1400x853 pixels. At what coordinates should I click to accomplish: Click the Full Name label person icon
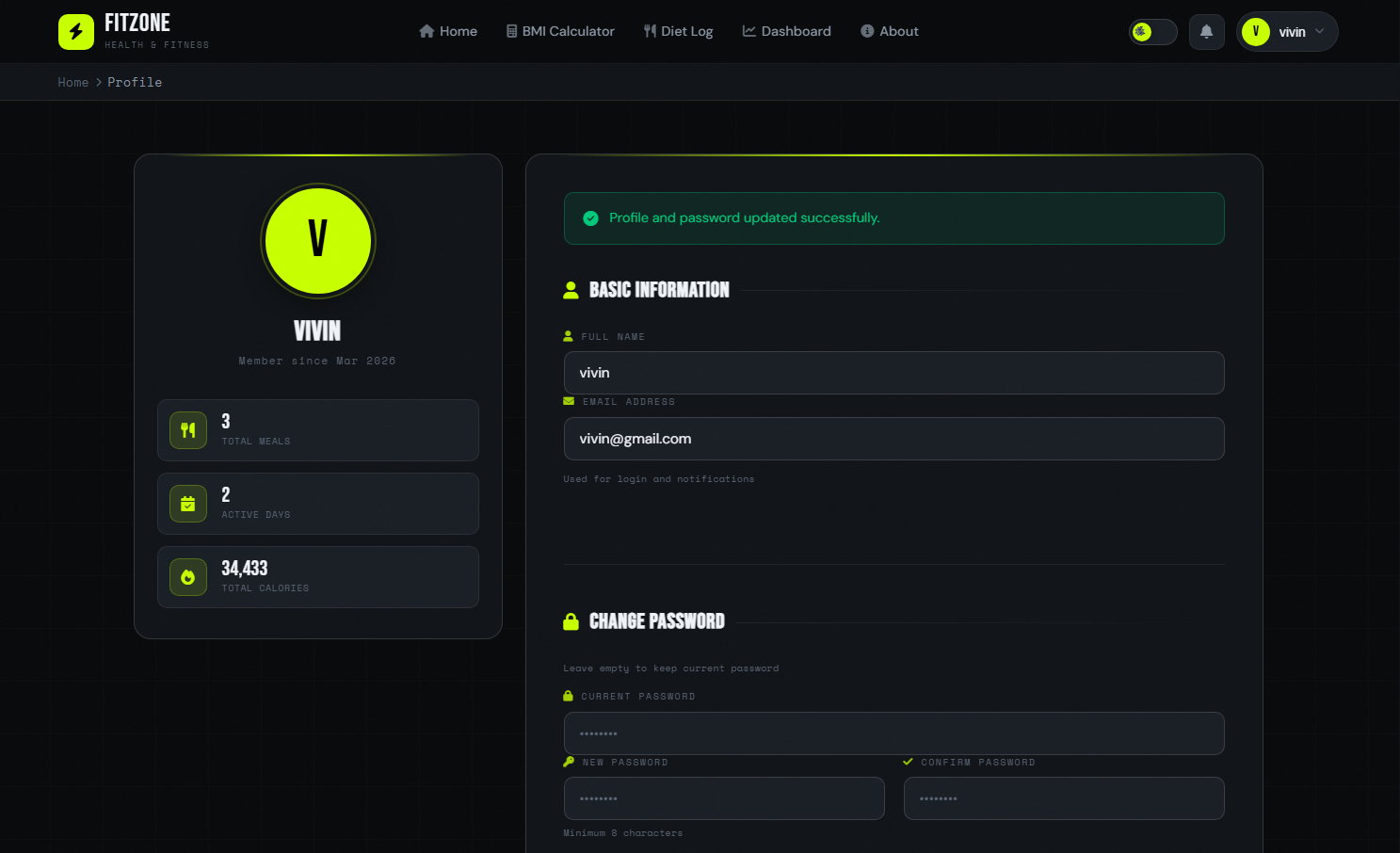(568, 336)
